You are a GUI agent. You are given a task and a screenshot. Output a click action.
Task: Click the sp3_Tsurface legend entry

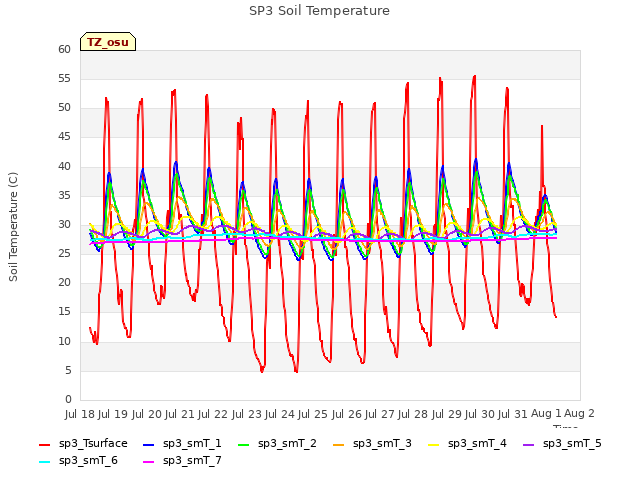click(83, 444)
